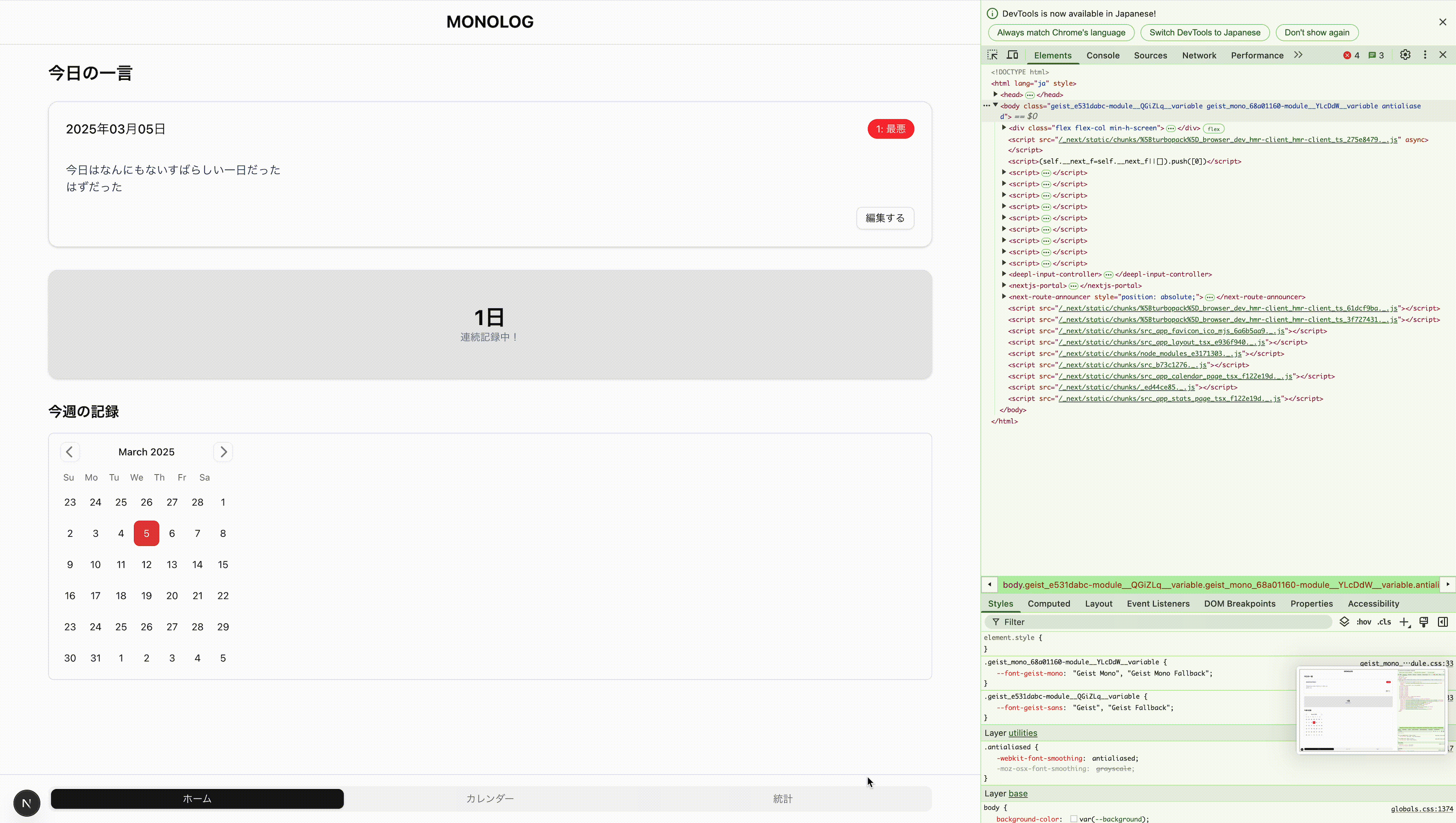Open the utilities layer link

coord(1022,733)
